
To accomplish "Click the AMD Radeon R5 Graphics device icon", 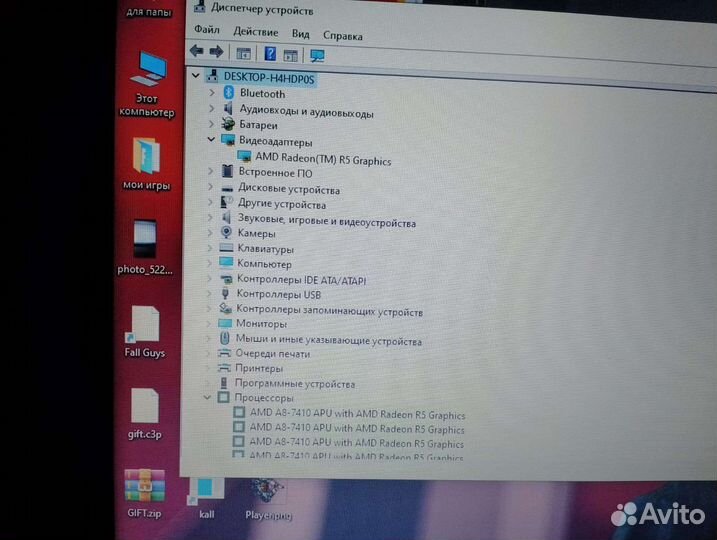I will click(245, 156).
